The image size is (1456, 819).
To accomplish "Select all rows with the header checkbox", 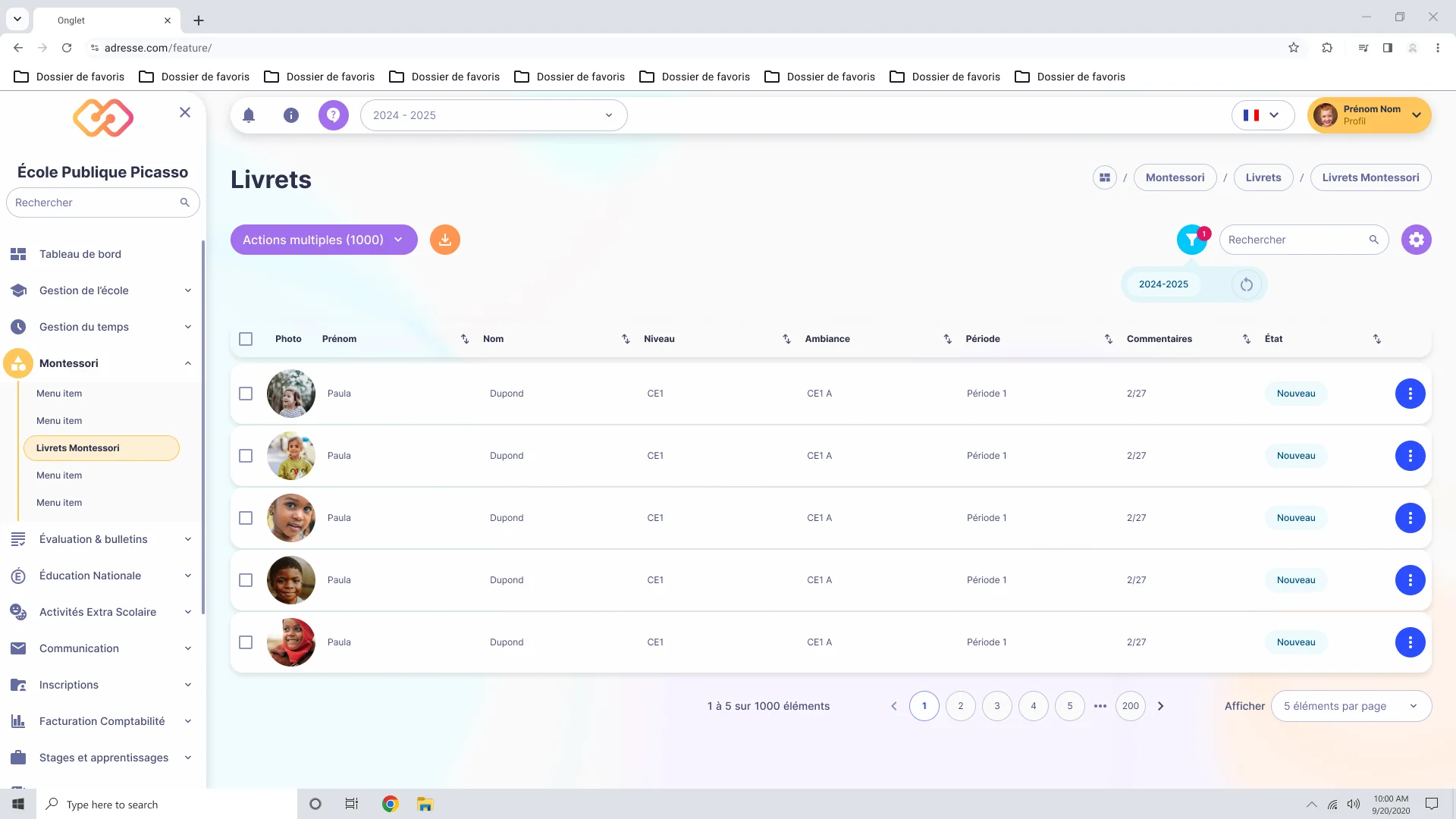I will pyautogui.click(x=246, y=339).
